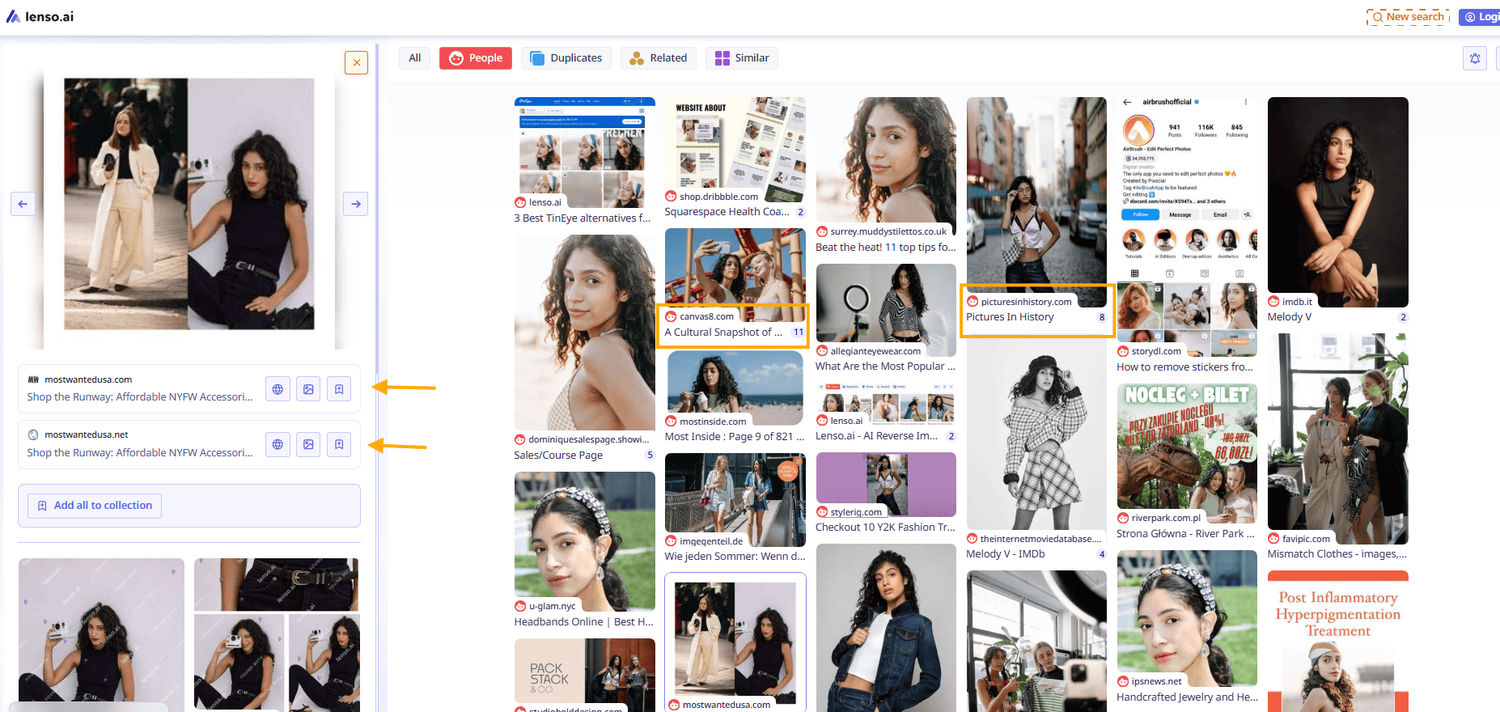Click the image preview icon for mostwantedusa.net
The image size is (1500, 712).
pos(308,444)
